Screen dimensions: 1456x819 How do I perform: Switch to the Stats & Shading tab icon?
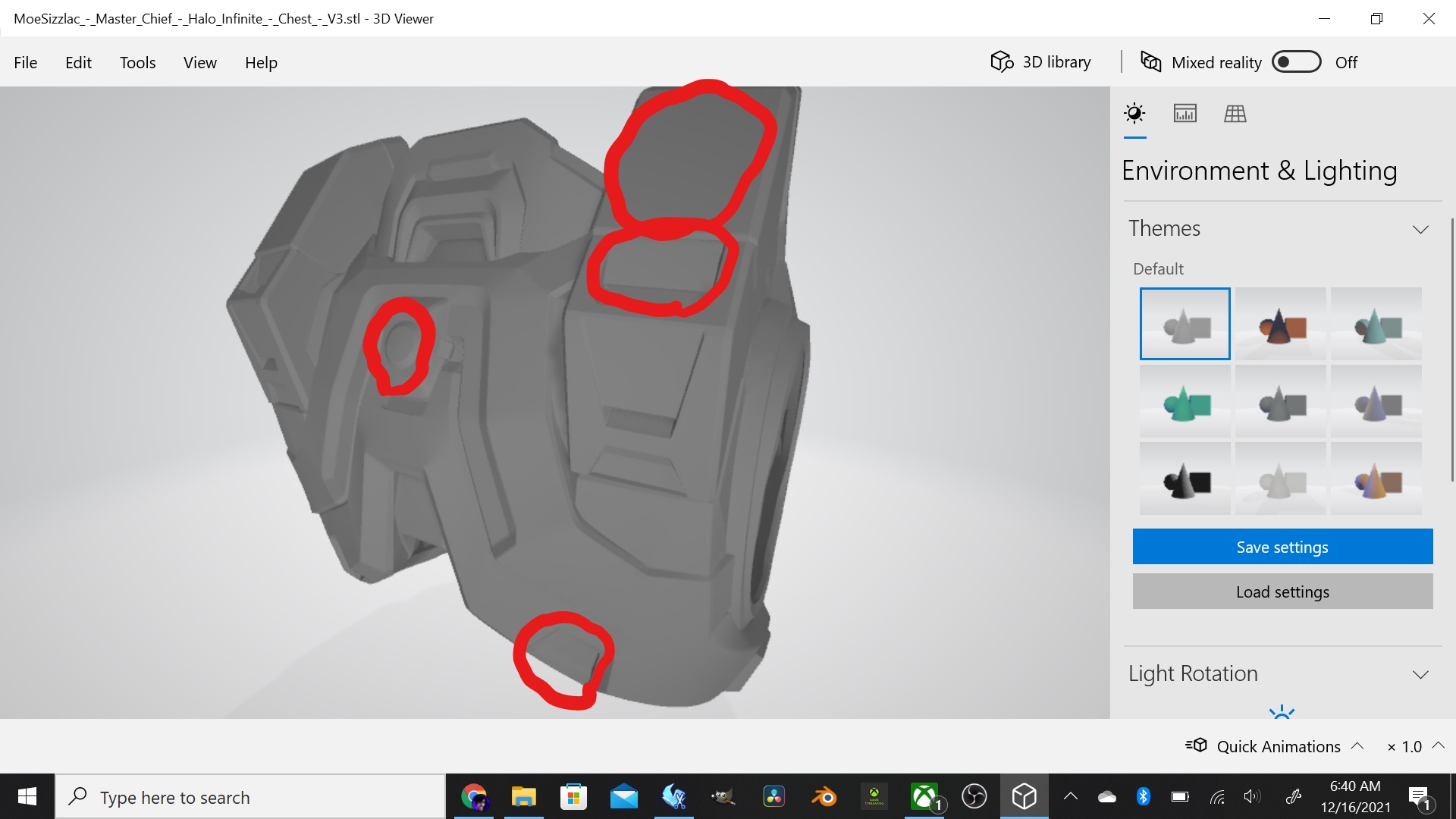click(x=1185, y=114)
